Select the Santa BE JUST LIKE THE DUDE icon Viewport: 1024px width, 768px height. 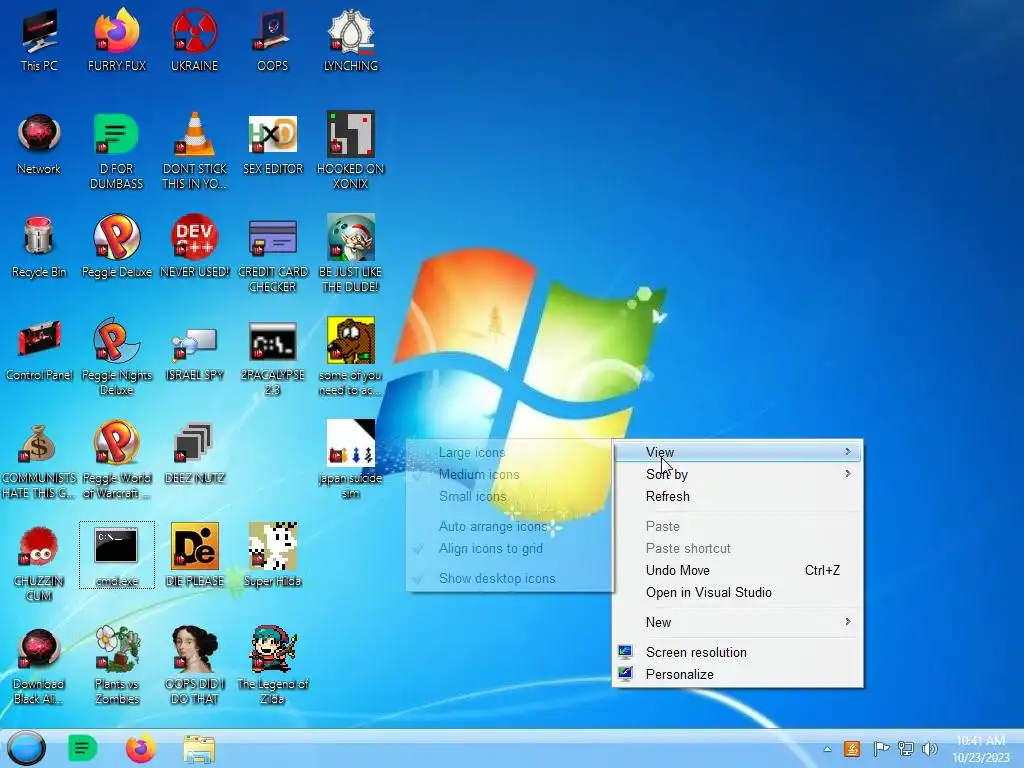pos(351,253)
